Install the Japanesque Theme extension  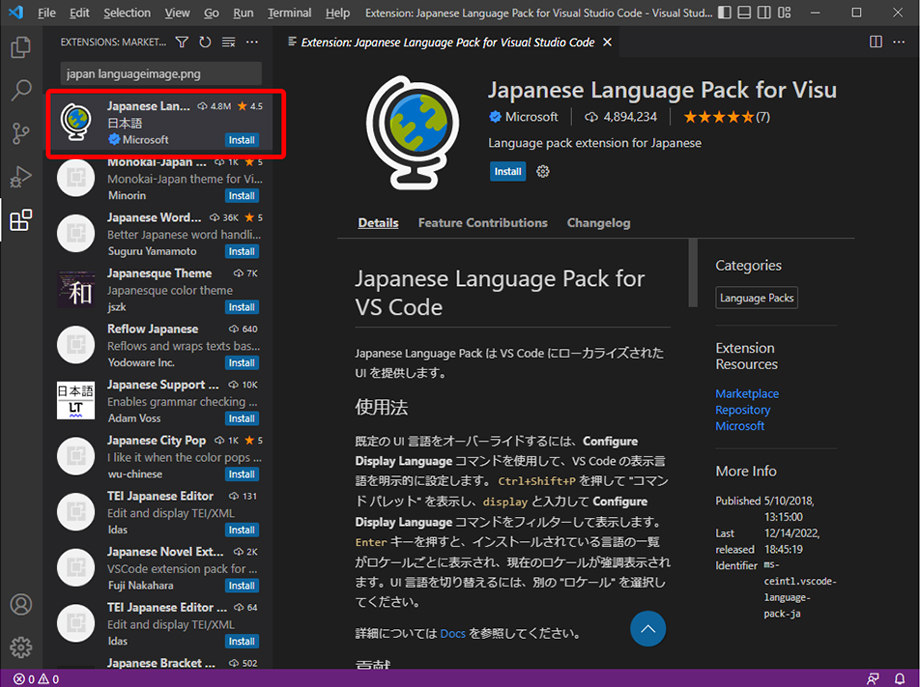point(242,307)
